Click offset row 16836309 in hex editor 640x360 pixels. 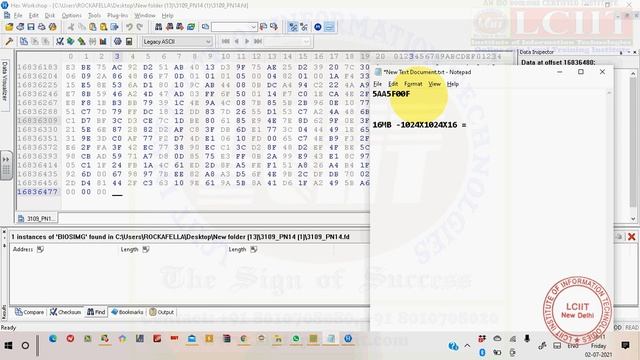click(38, 120)
